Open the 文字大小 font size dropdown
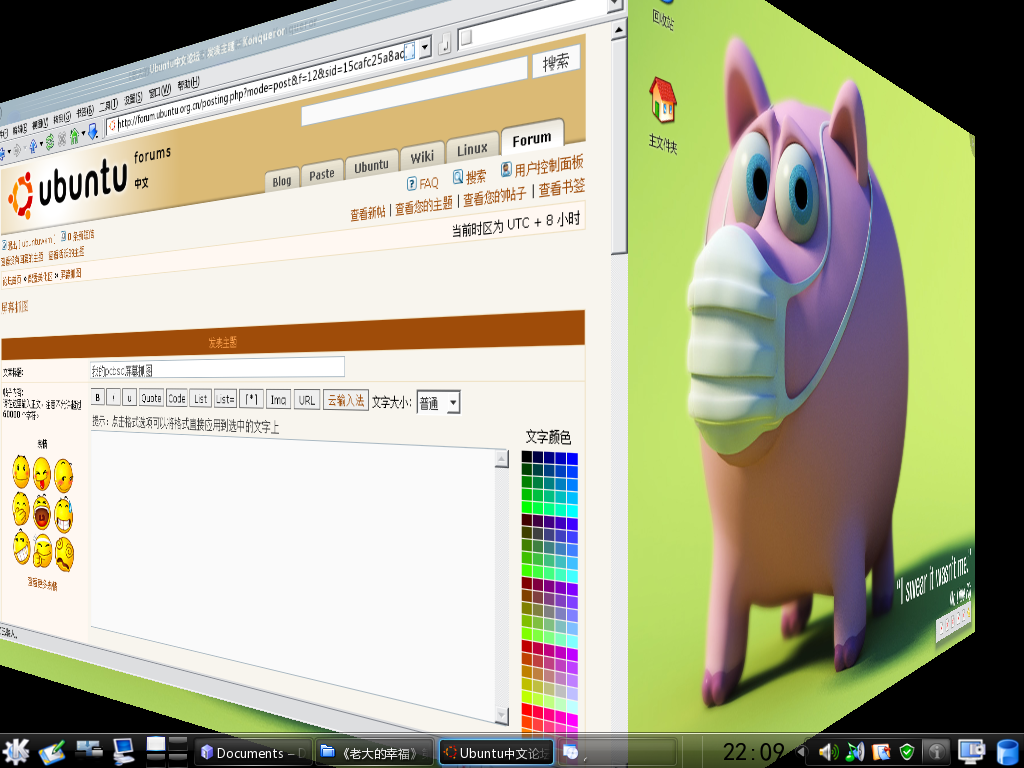 (438, 403)
